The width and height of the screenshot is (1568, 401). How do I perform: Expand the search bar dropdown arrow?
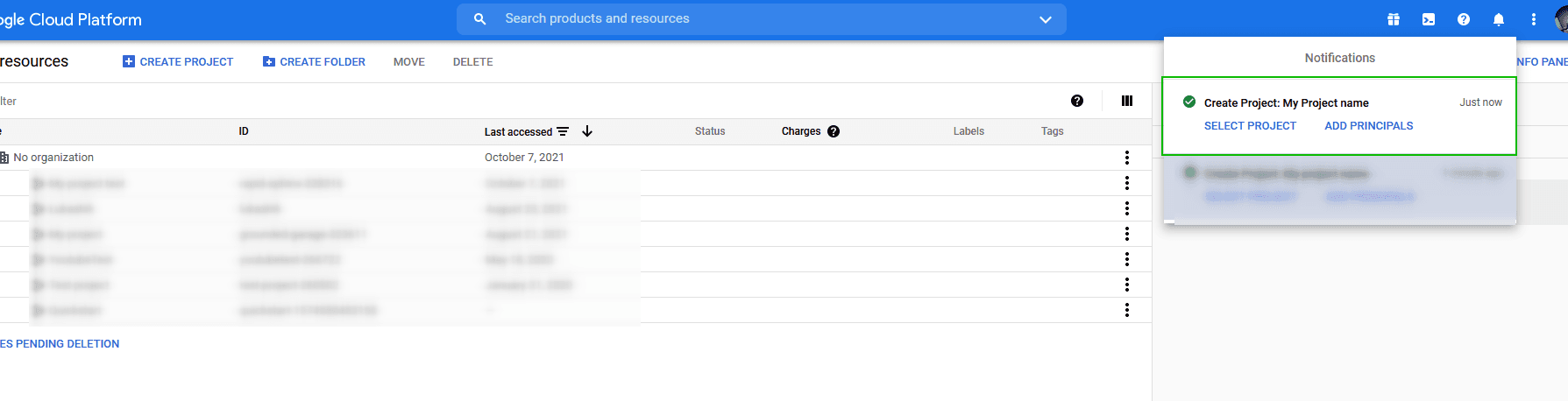[x=1046, y=19]
